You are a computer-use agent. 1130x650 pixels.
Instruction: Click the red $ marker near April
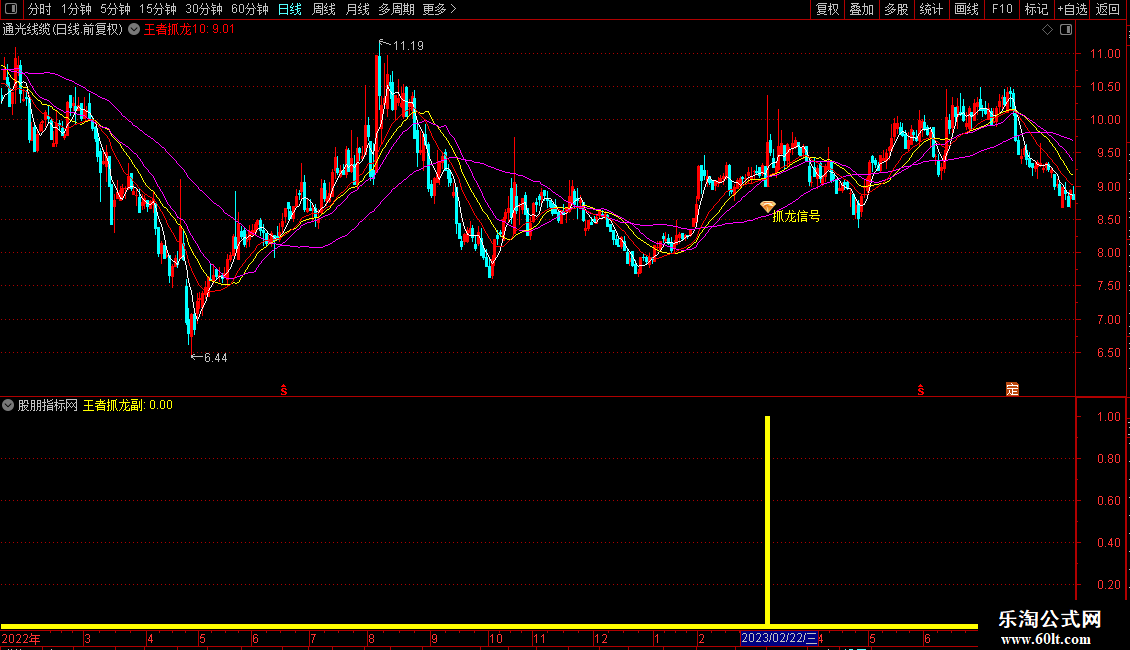point(284,390)
